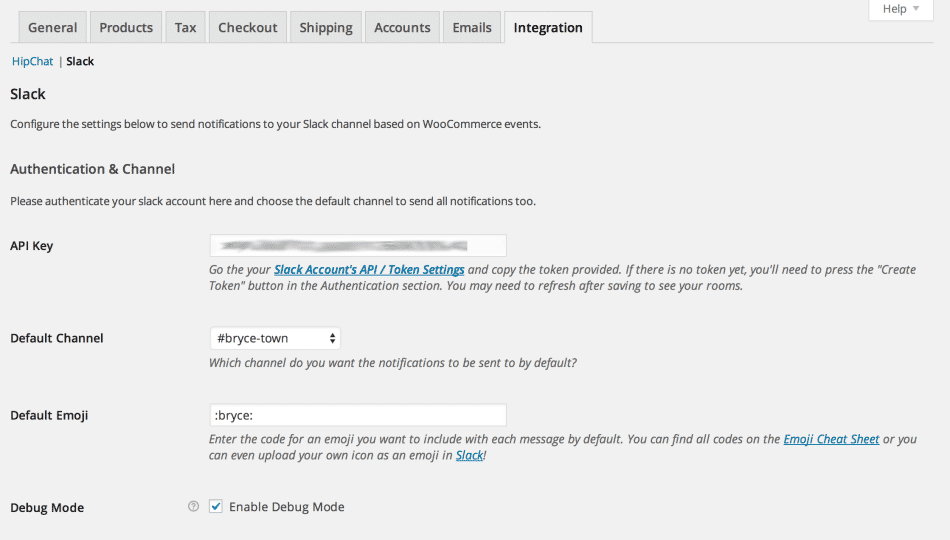The width and height of the screenshot is (950, 540).
Task: Switch to the Emails tab
Action: [x=472, y=27]
